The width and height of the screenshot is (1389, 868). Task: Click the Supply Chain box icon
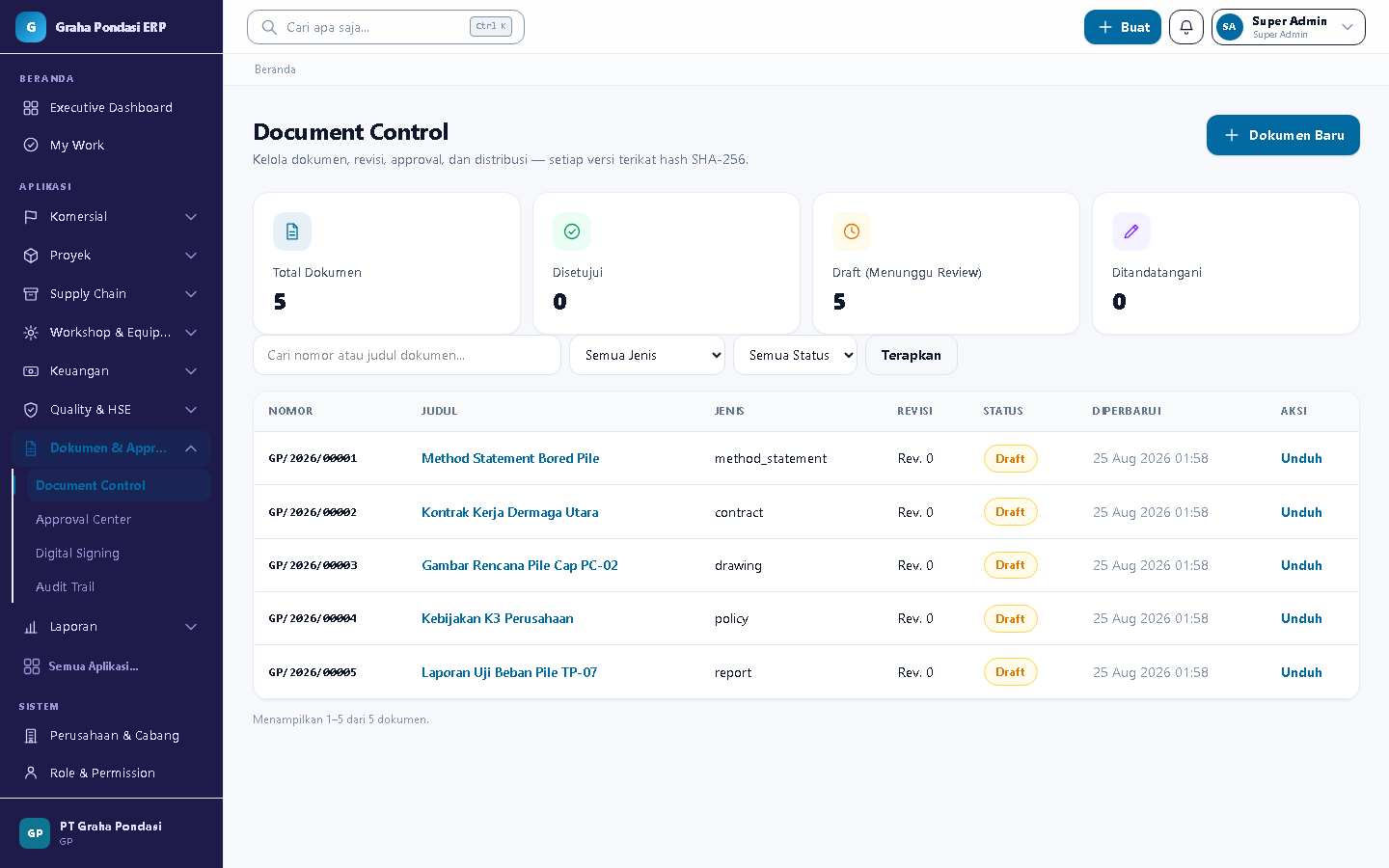coord(31,294)
